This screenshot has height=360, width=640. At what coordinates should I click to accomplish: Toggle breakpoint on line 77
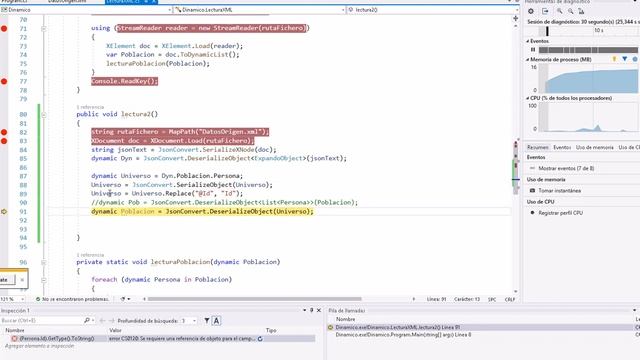(x=4, y=81)
